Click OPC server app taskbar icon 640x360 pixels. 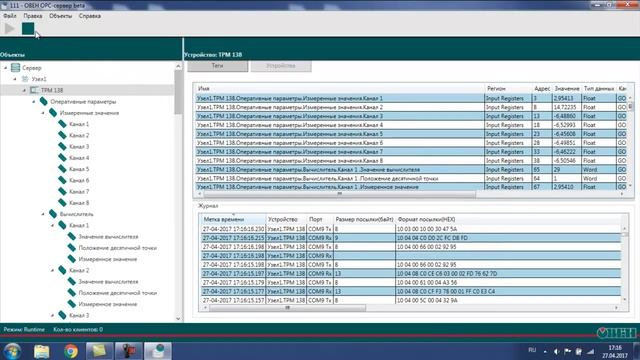coord(158,351)
